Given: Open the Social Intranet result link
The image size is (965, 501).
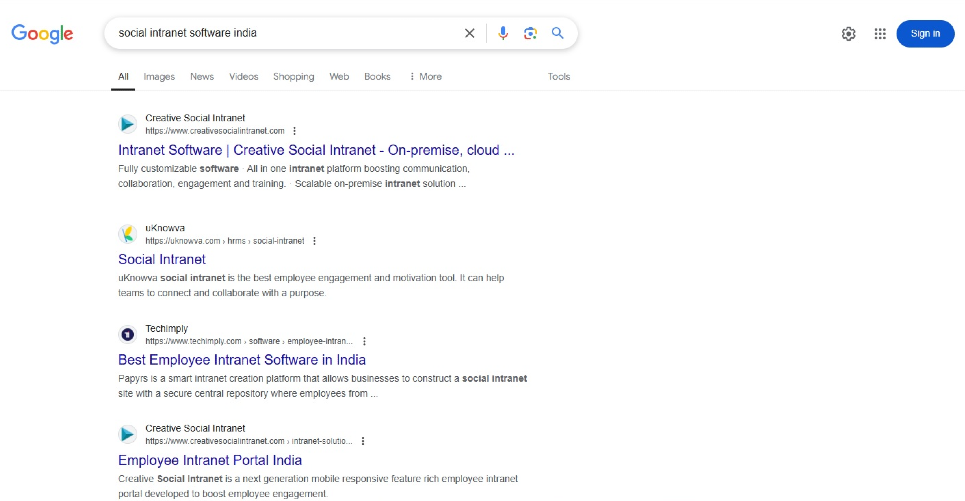Looking at the screenshot, I should point(162,260).
